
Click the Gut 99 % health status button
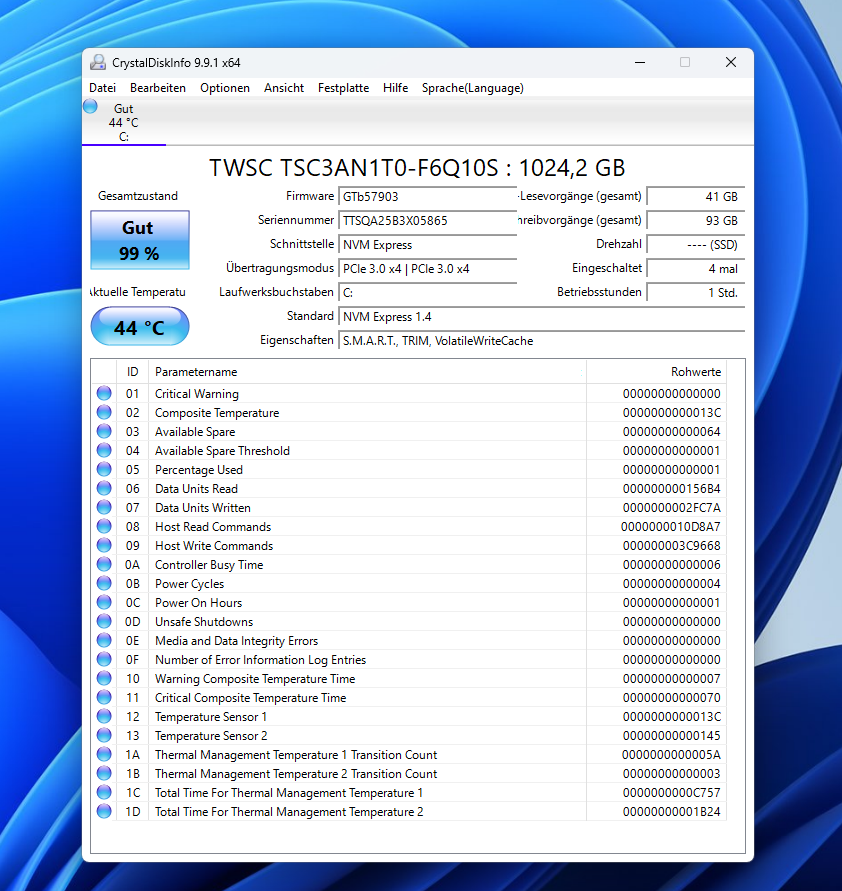140,240
